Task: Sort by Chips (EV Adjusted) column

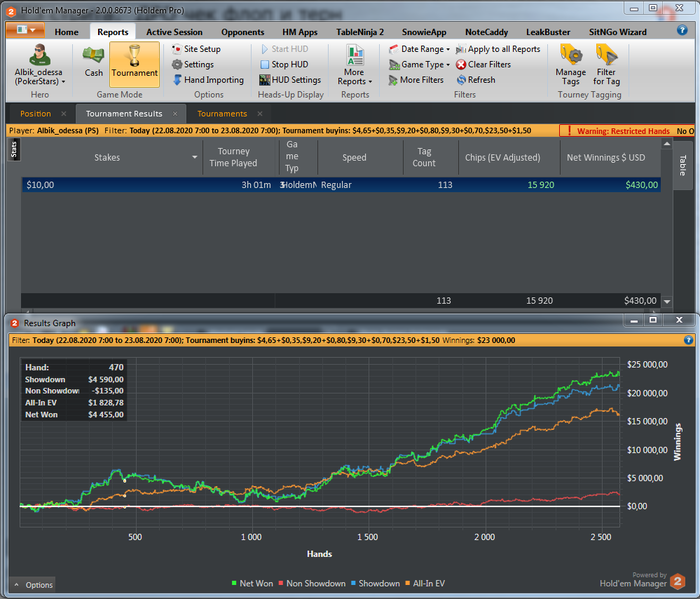Action: click(x=503, y=158)
